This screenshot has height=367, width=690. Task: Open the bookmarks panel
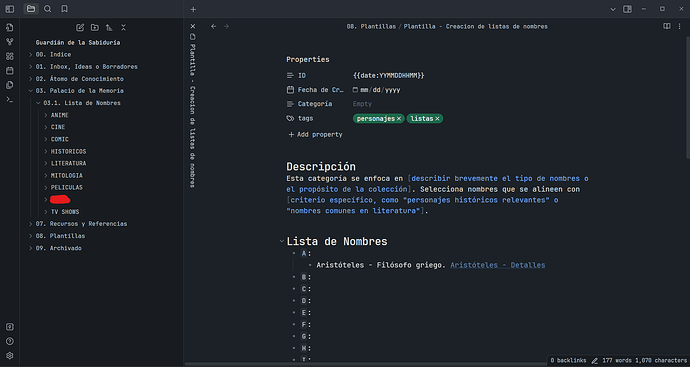[x=64, y=9]
